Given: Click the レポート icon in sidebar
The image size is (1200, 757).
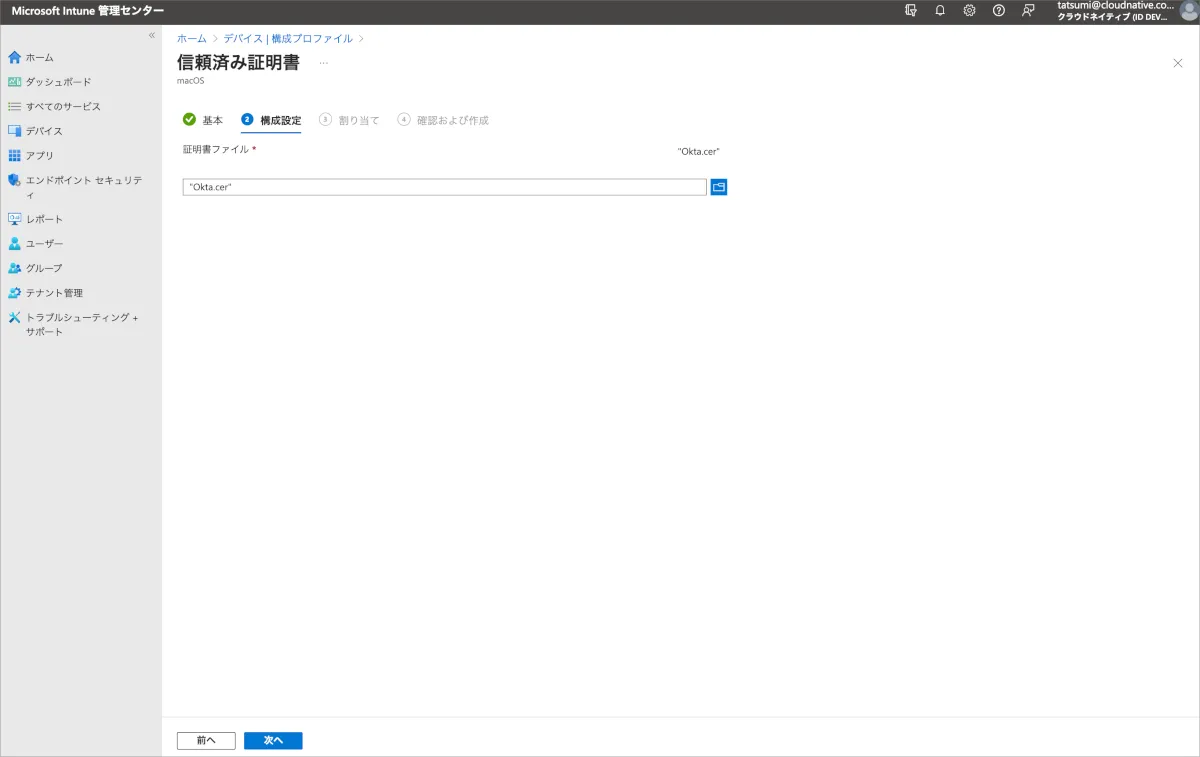Looking at the screenshot, I should [x=14, y=219].
